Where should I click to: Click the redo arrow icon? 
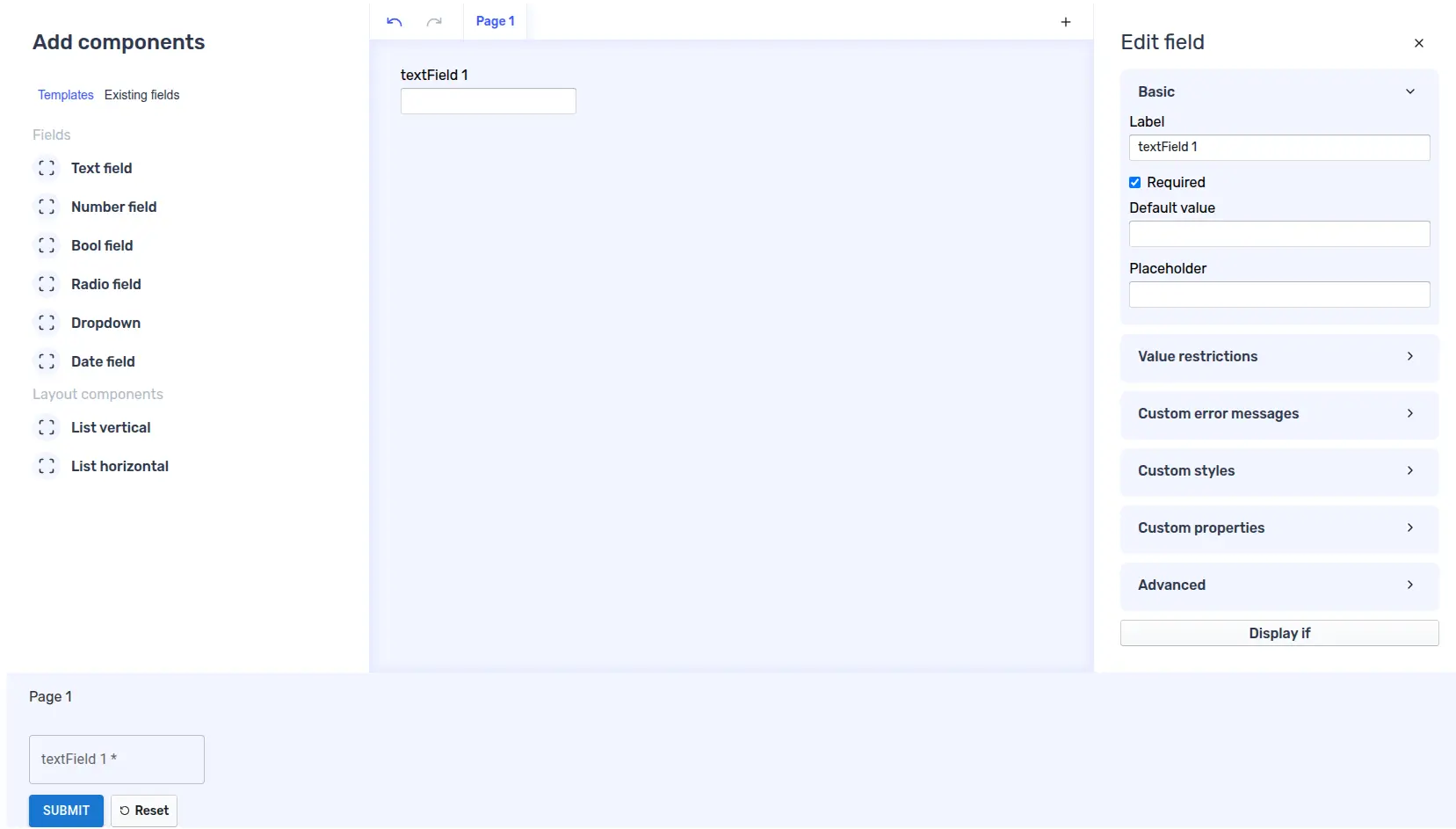[434, 22]
